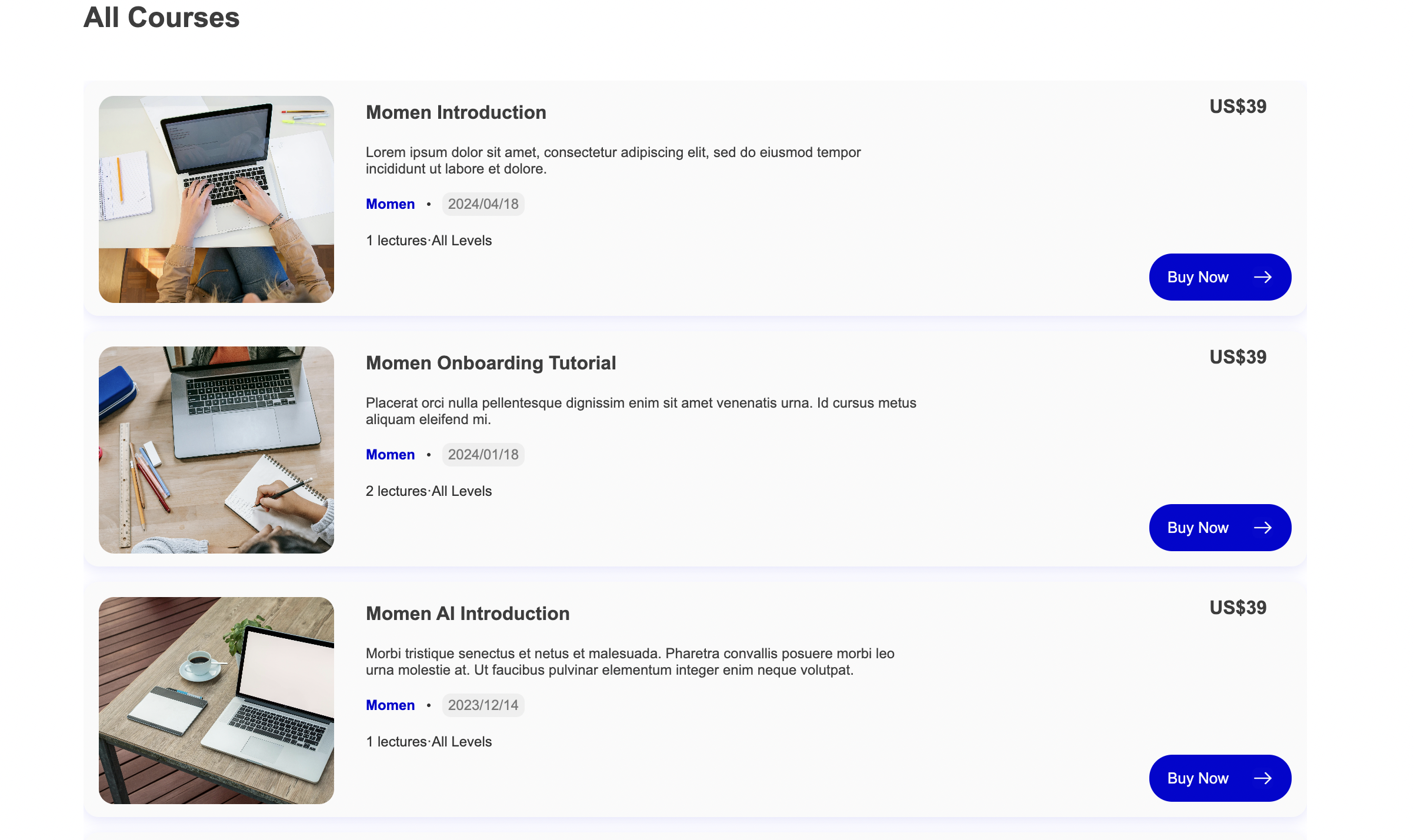Select the 2024/04/18 date tag
This screenshot has height=840, width=1414.
click(483, 204)
